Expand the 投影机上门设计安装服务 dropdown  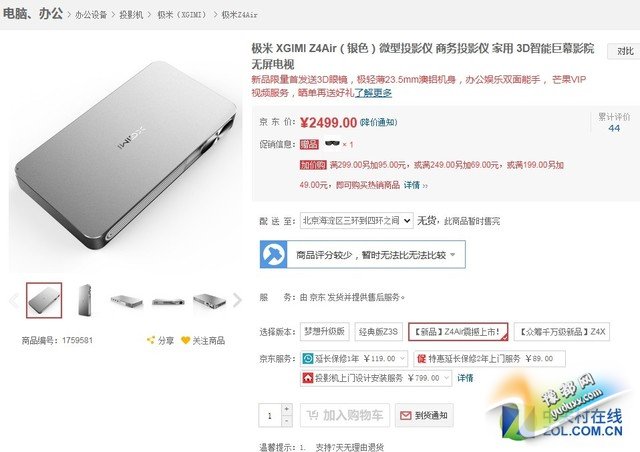coord(376,378)
